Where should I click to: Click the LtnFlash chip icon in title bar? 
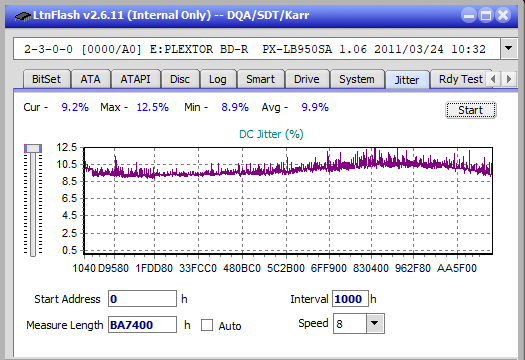point(23,15)
